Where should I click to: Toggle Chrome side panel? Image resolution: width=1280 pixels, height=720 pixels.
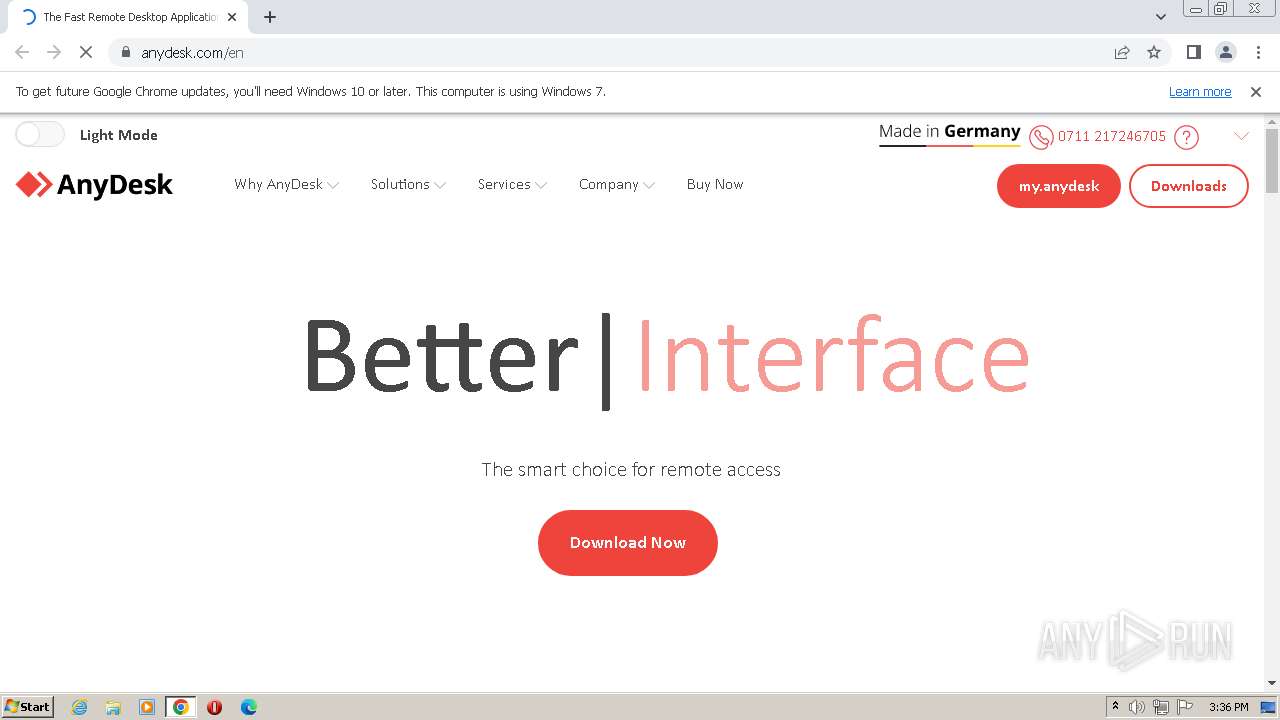point(1194,52)
